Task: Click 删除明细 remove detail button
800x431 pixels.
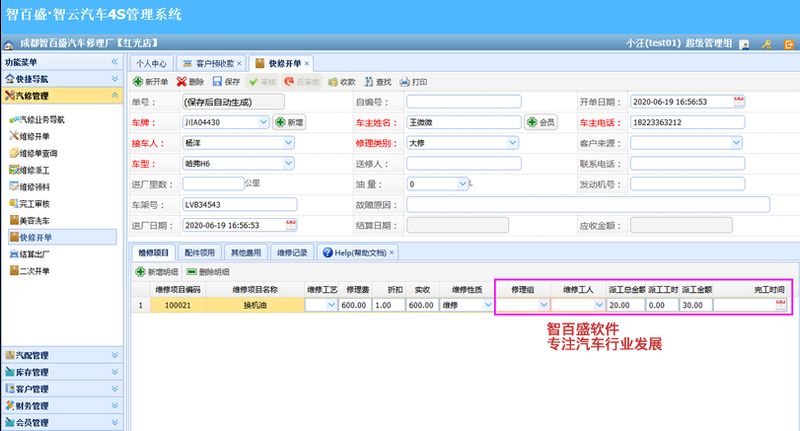Action: tap(208, 272)
